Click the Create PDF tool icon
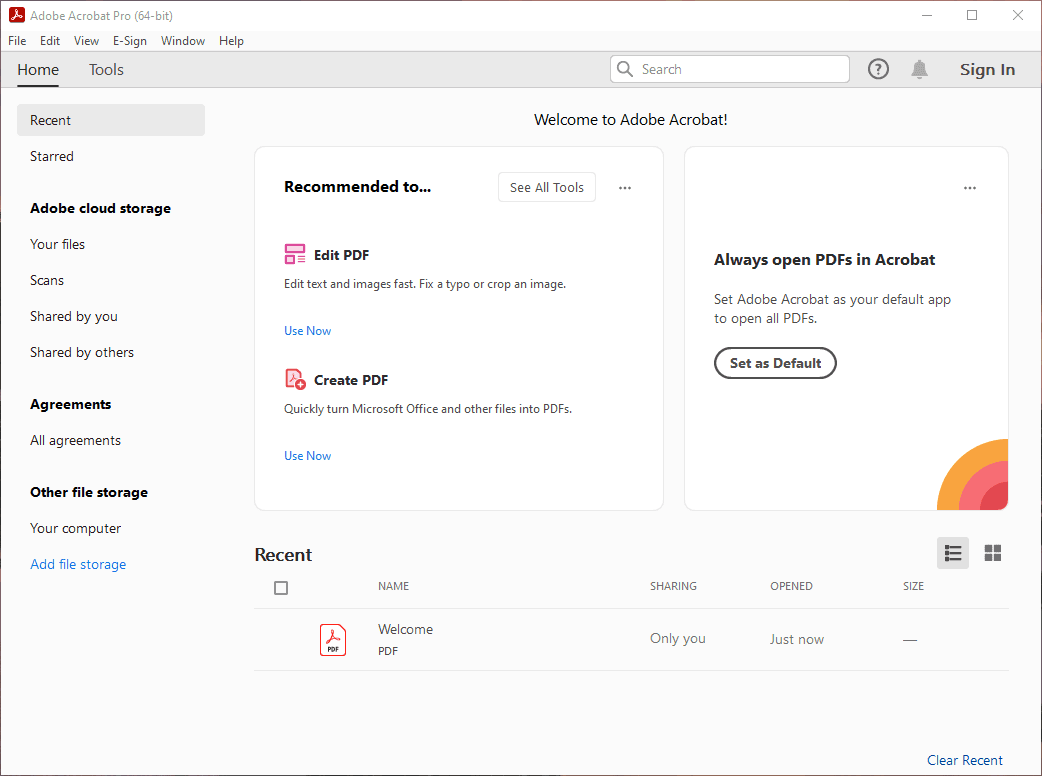This screenshot has width=1042, height=776. (x=295, y=379)
